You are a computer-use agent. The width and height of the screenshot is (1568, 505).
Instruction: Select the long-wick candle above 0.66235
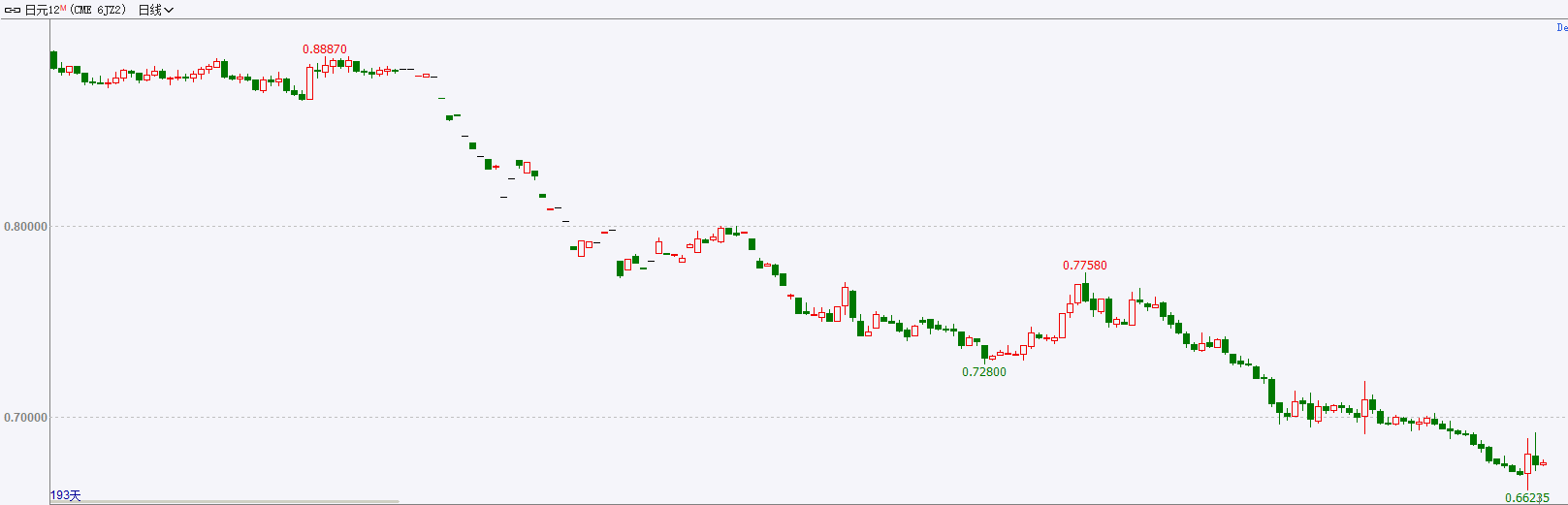[x=1527, y=462]
